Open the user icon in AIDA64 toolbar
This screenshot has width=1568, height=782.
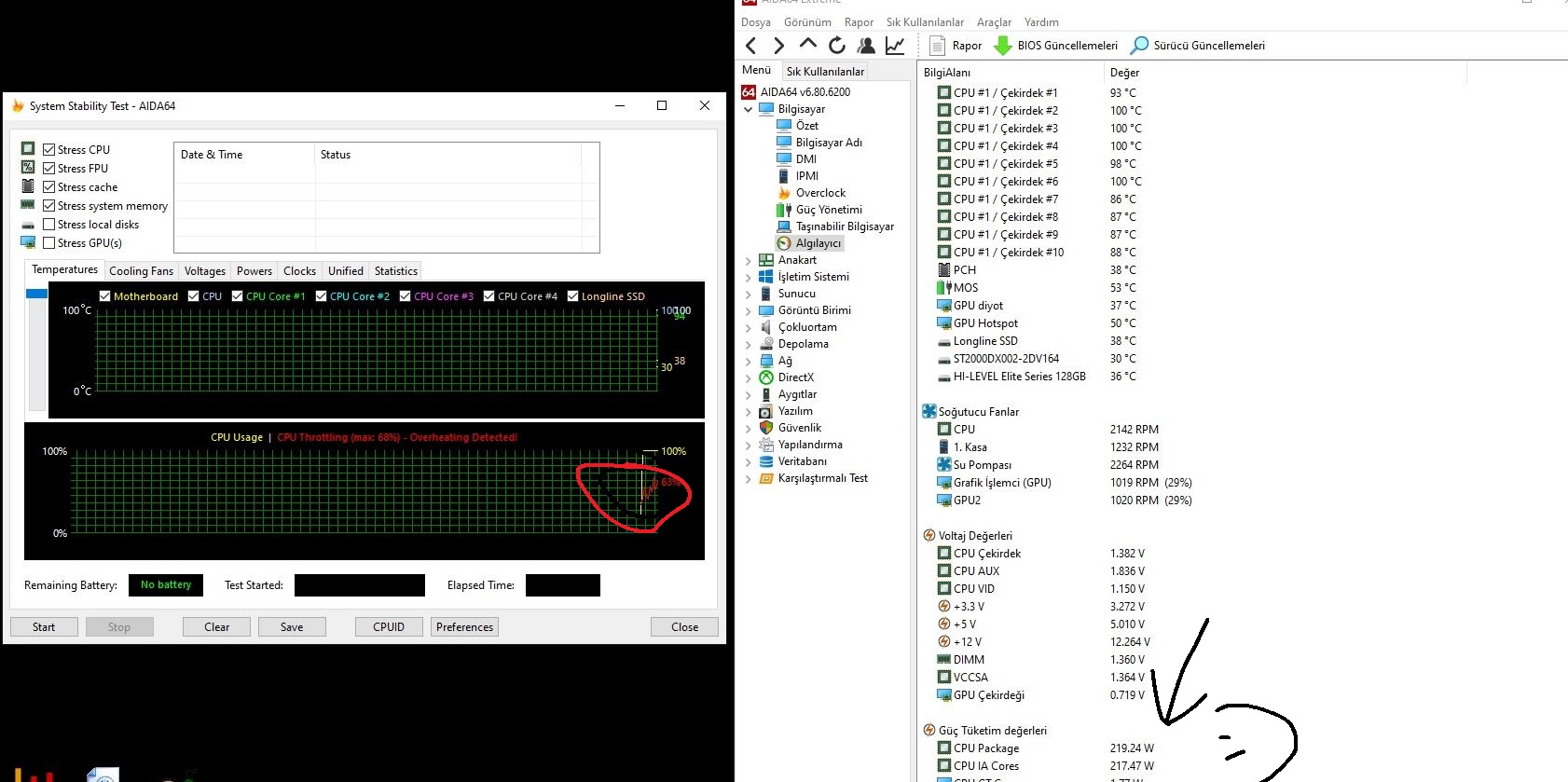pos(866,46)
